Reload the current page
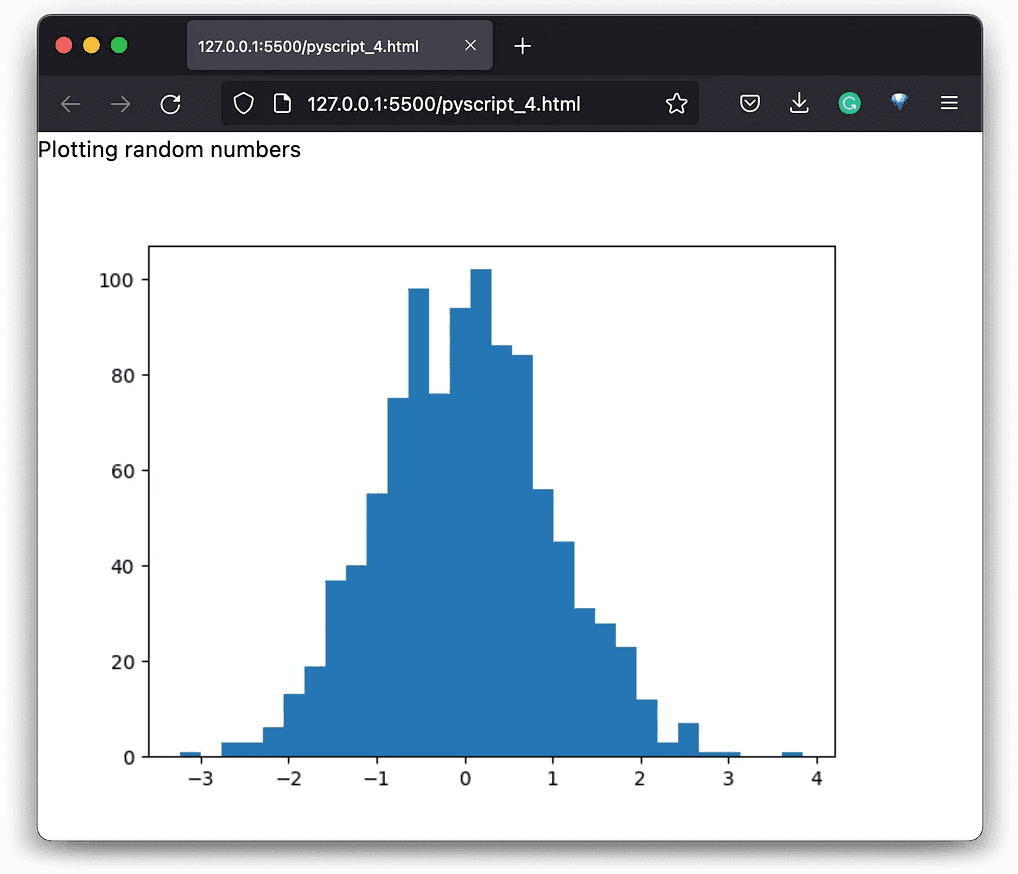The height and width of the screenshot is (874, 1018). point(171,104)
